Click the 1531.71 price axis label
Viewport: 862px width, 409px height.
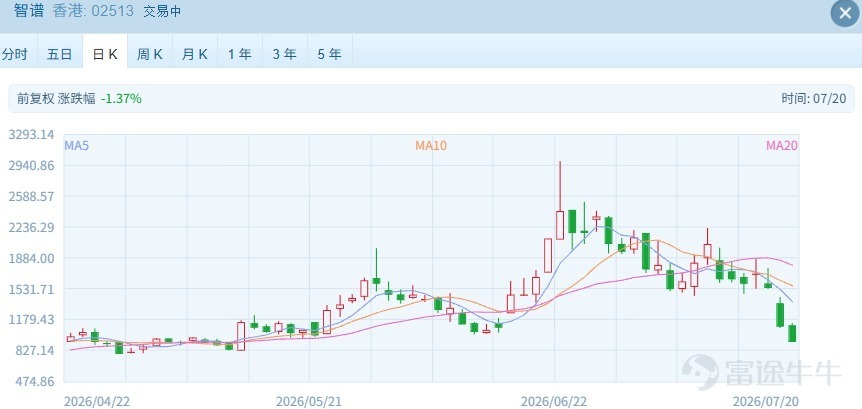click(x=31, y=289)
